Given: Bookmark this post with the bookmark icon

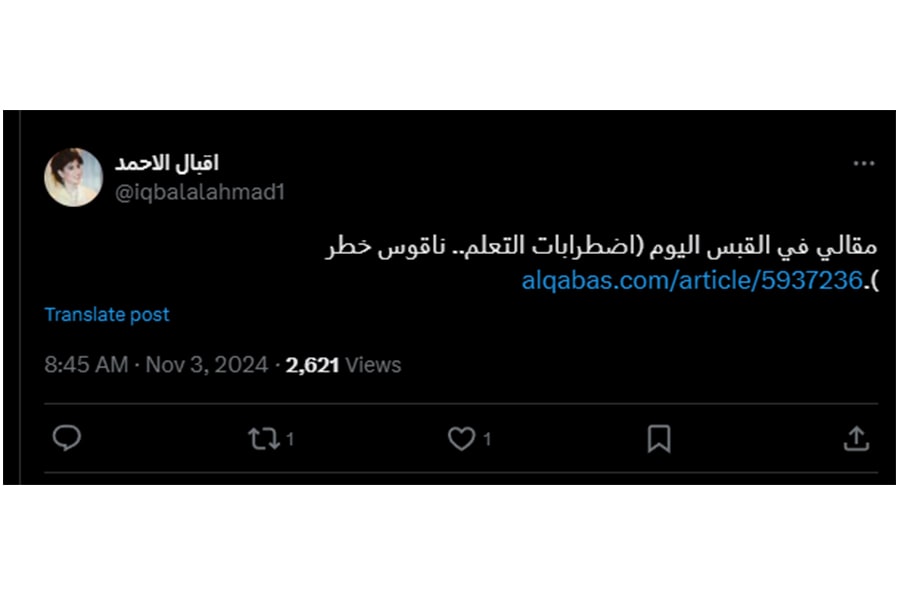Looking at the screenshot, I should point(659,439).
